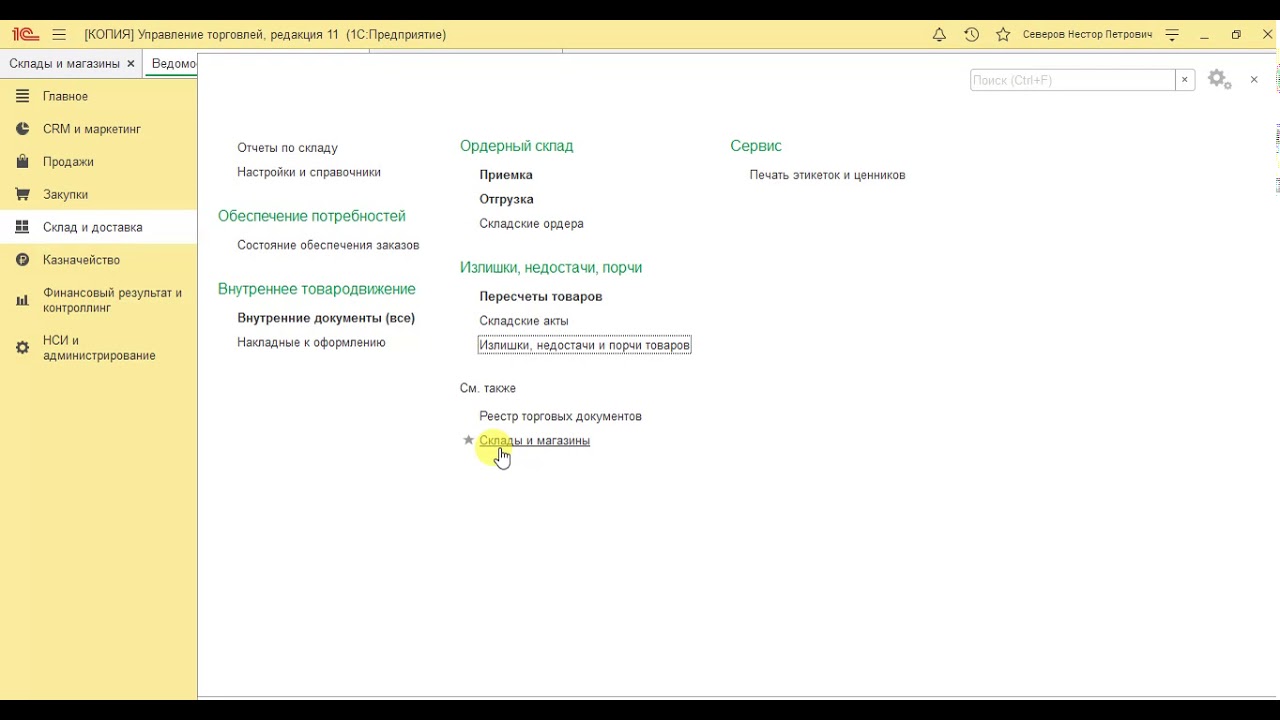The image size is (1280, 720).
Task: Click the Сервис heading
Action: tap(755, 146)
